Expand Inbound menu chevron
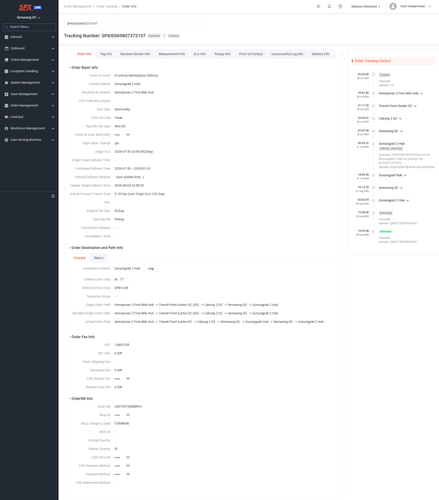The width and height of the screenshot is (439, 500). click(x=53, y=37)
